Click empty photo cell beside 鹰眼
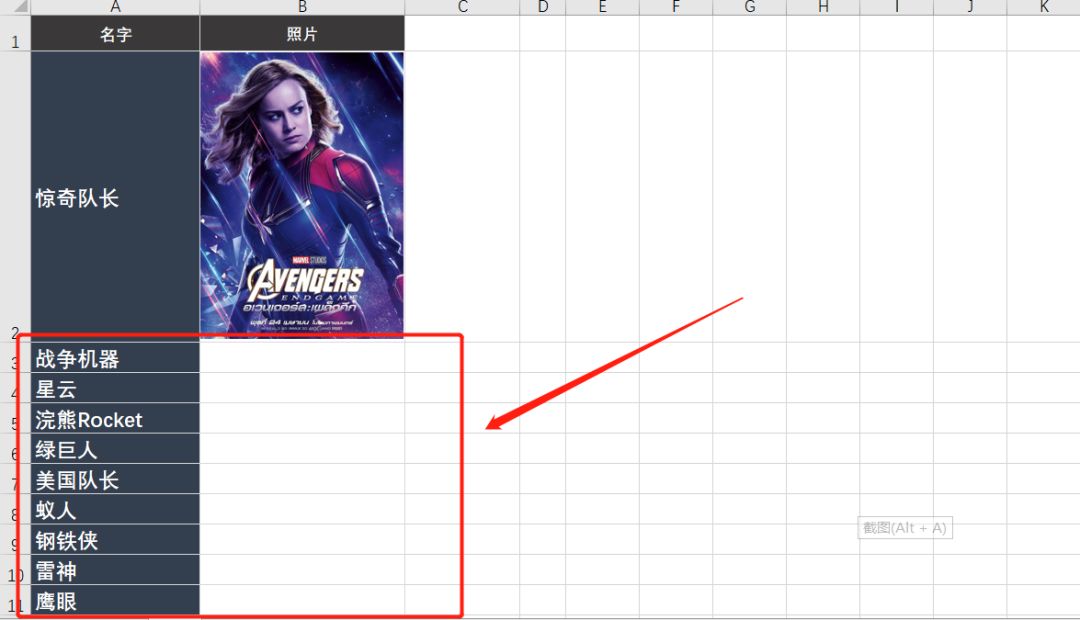This screenshot has width=1080, height=620. [302, 600]
